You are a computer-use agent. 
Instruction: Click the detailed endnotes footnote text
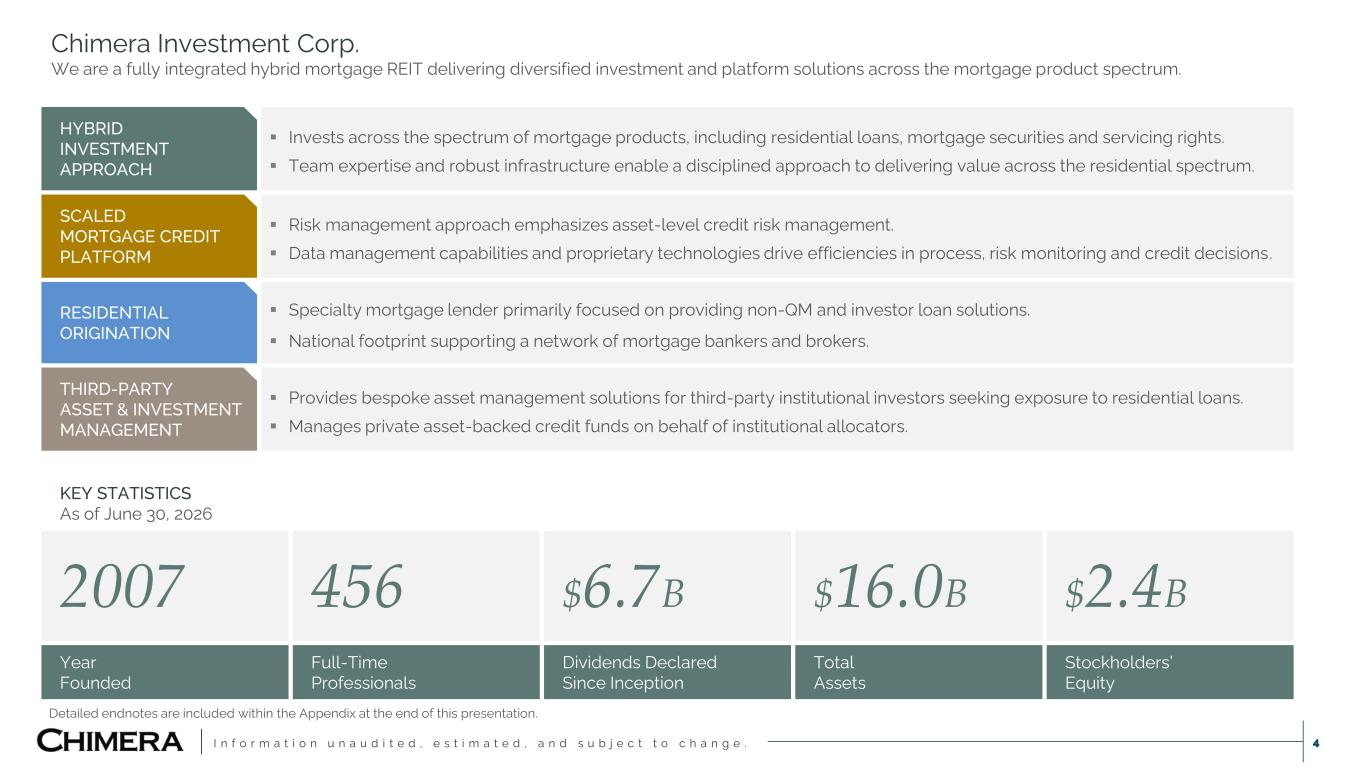click(293, 713)
